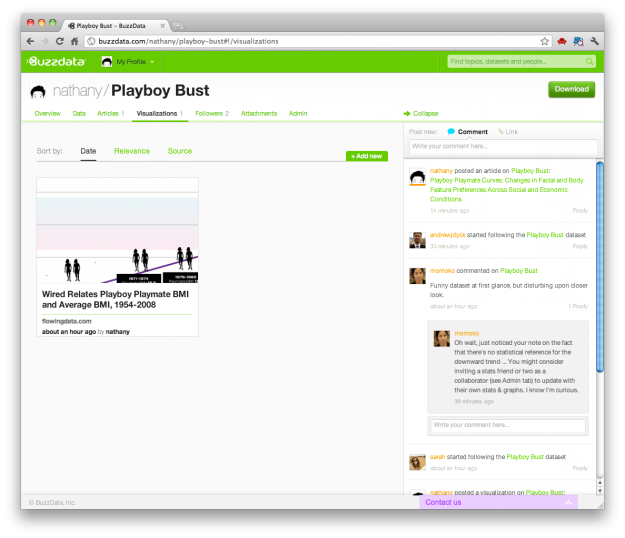Switch to the Overview tab
The height and width of the screenshot is (538, 625).
click(47, 114)
